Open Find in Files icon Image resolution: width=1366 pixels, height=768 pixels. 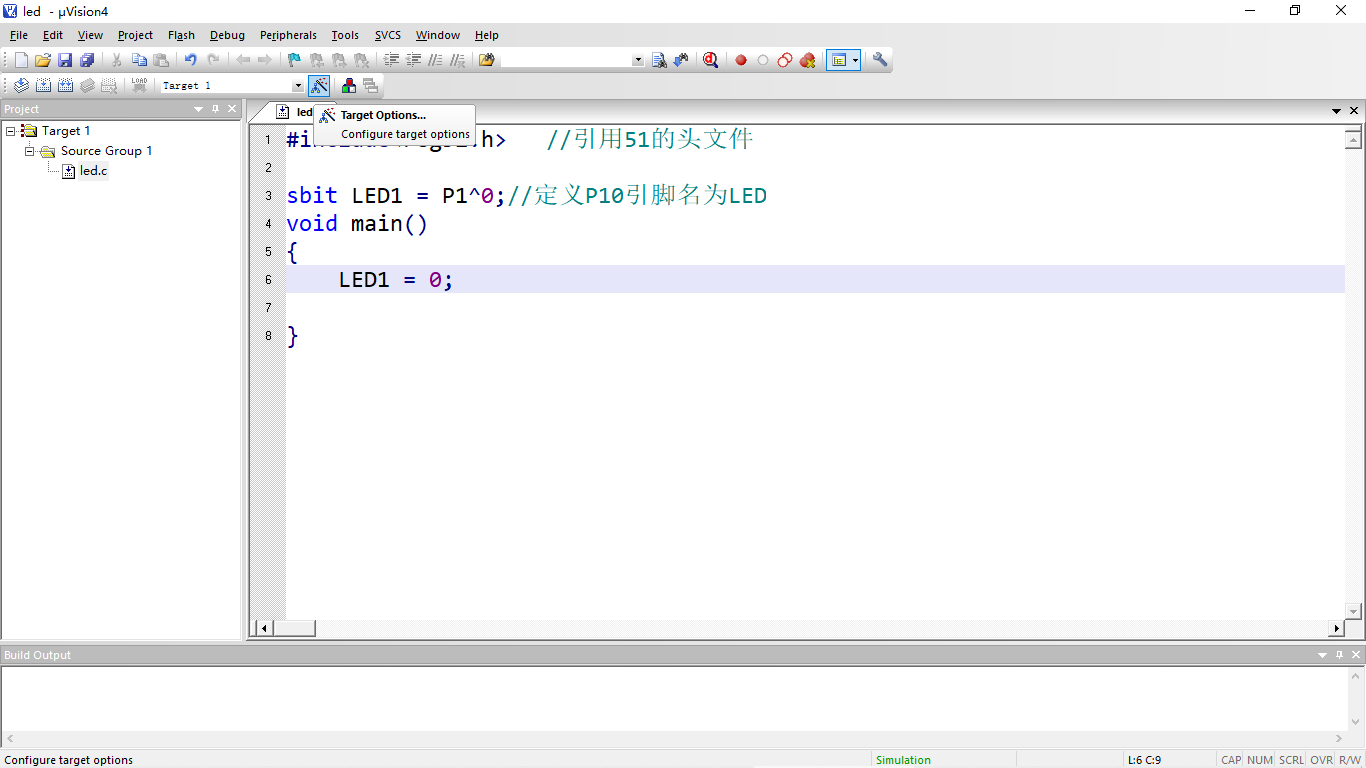click(x=487, y=60)
